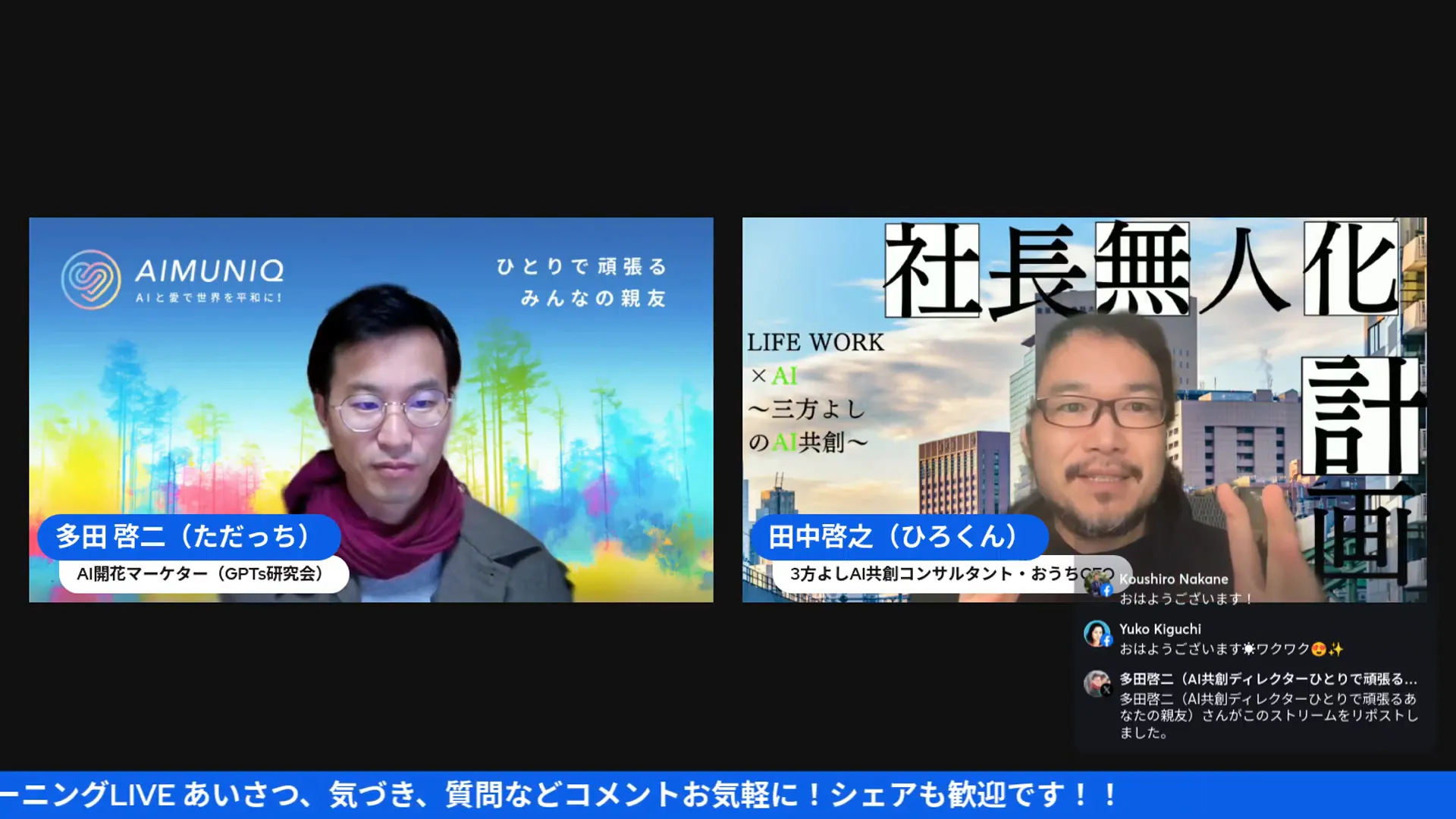Open 多田啓二's repost comment avatar
This screenshot has height=819, width=1456.
coord(1098,680)
